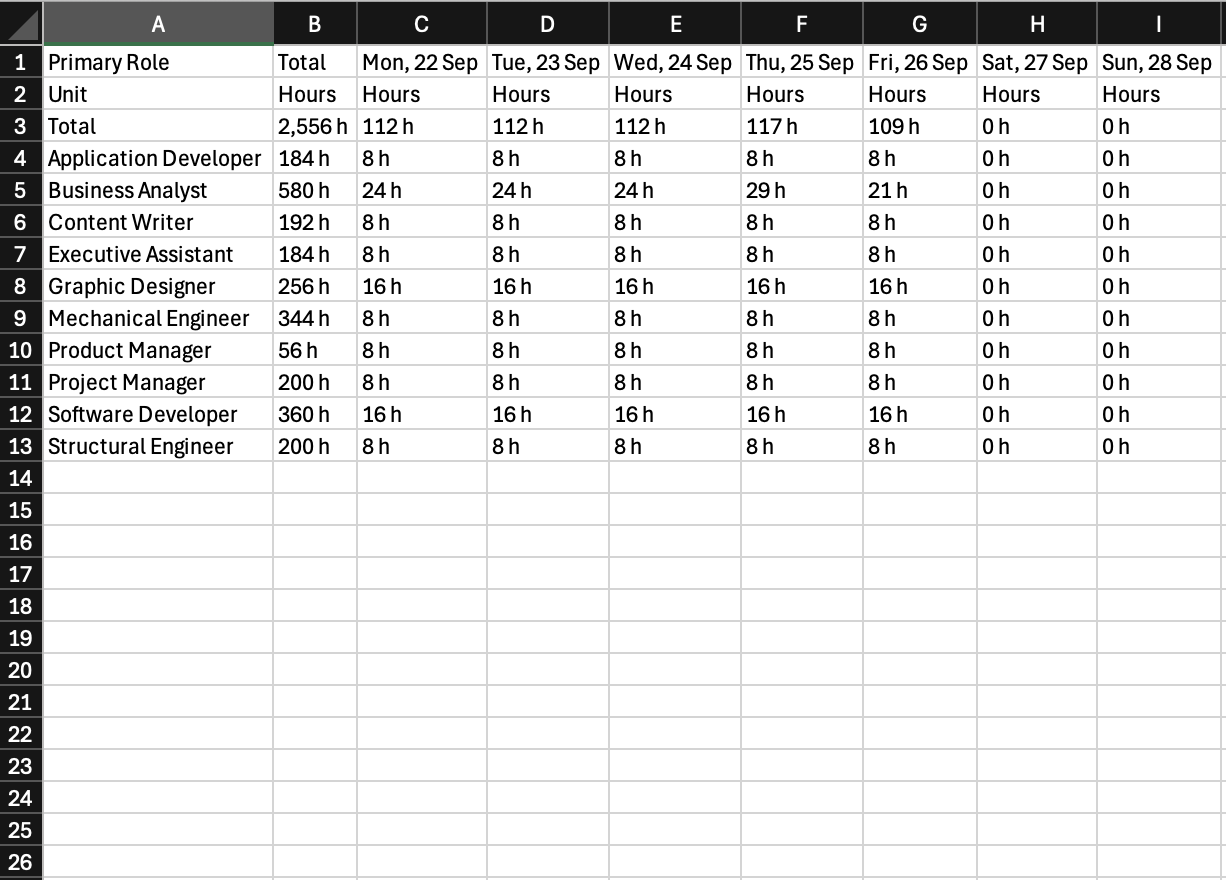Screen dimensions: 1226x880
Task: Click the Business Analyst cell
Action: click(x=158, y=190)
